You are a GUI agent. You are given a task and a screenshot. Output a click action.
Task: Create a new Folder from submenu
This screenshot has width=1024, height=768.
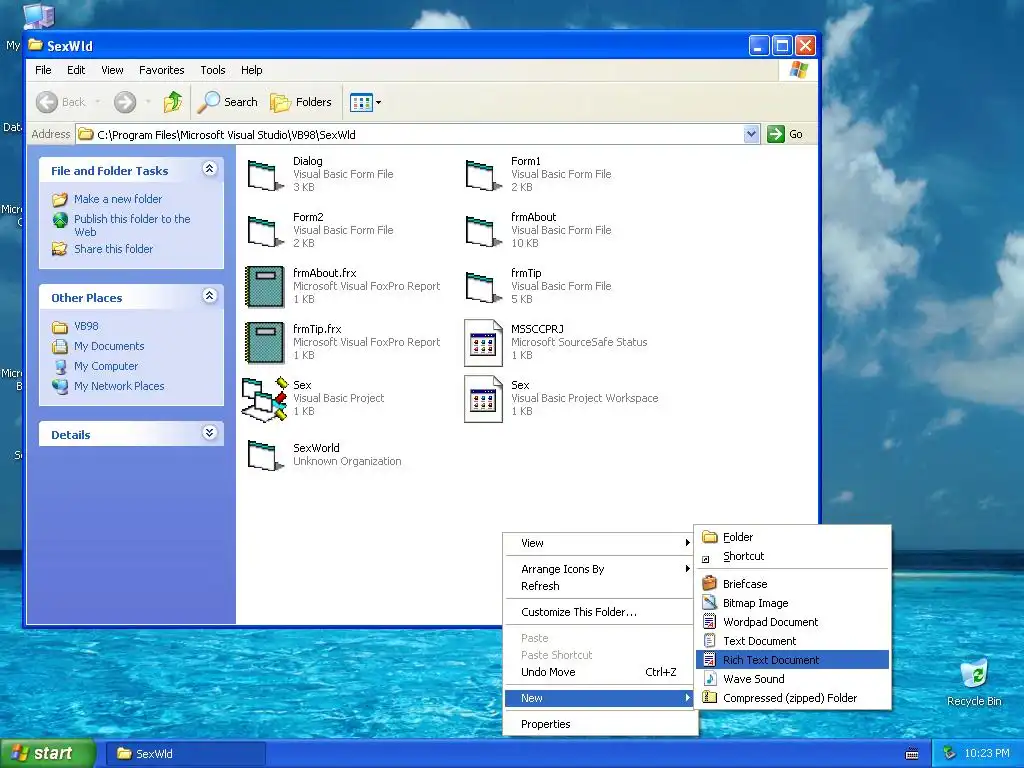tap(792, 537)
